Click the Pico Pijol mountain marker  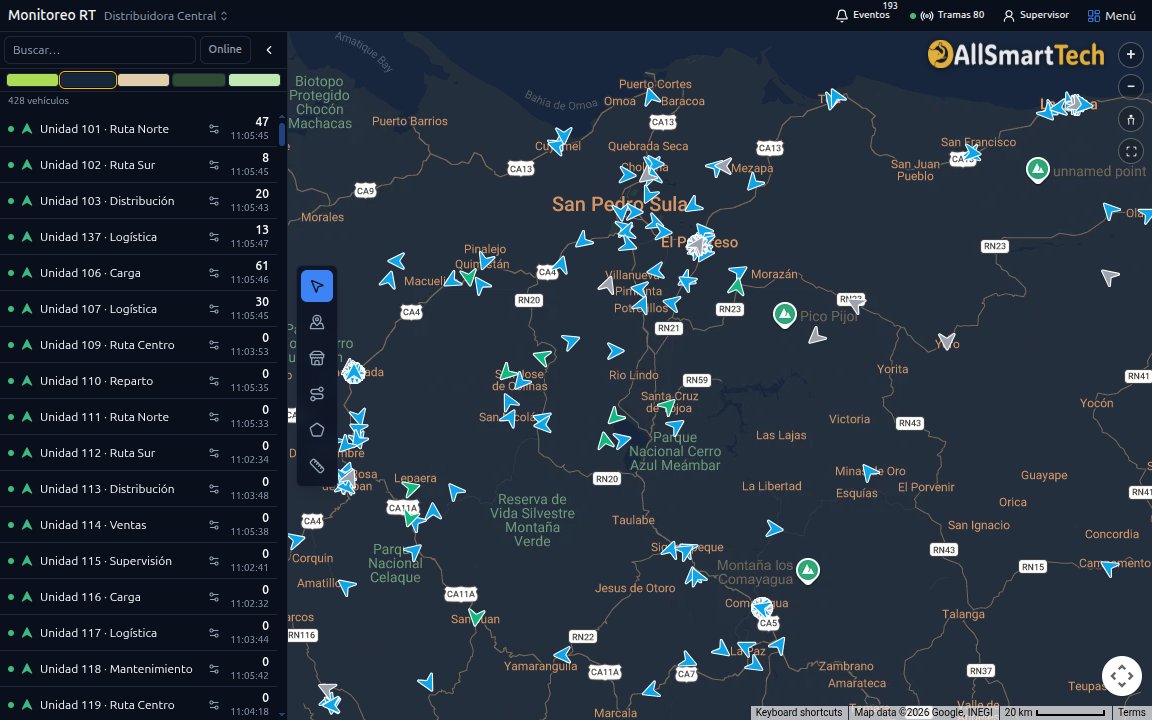tap(785, 314)
